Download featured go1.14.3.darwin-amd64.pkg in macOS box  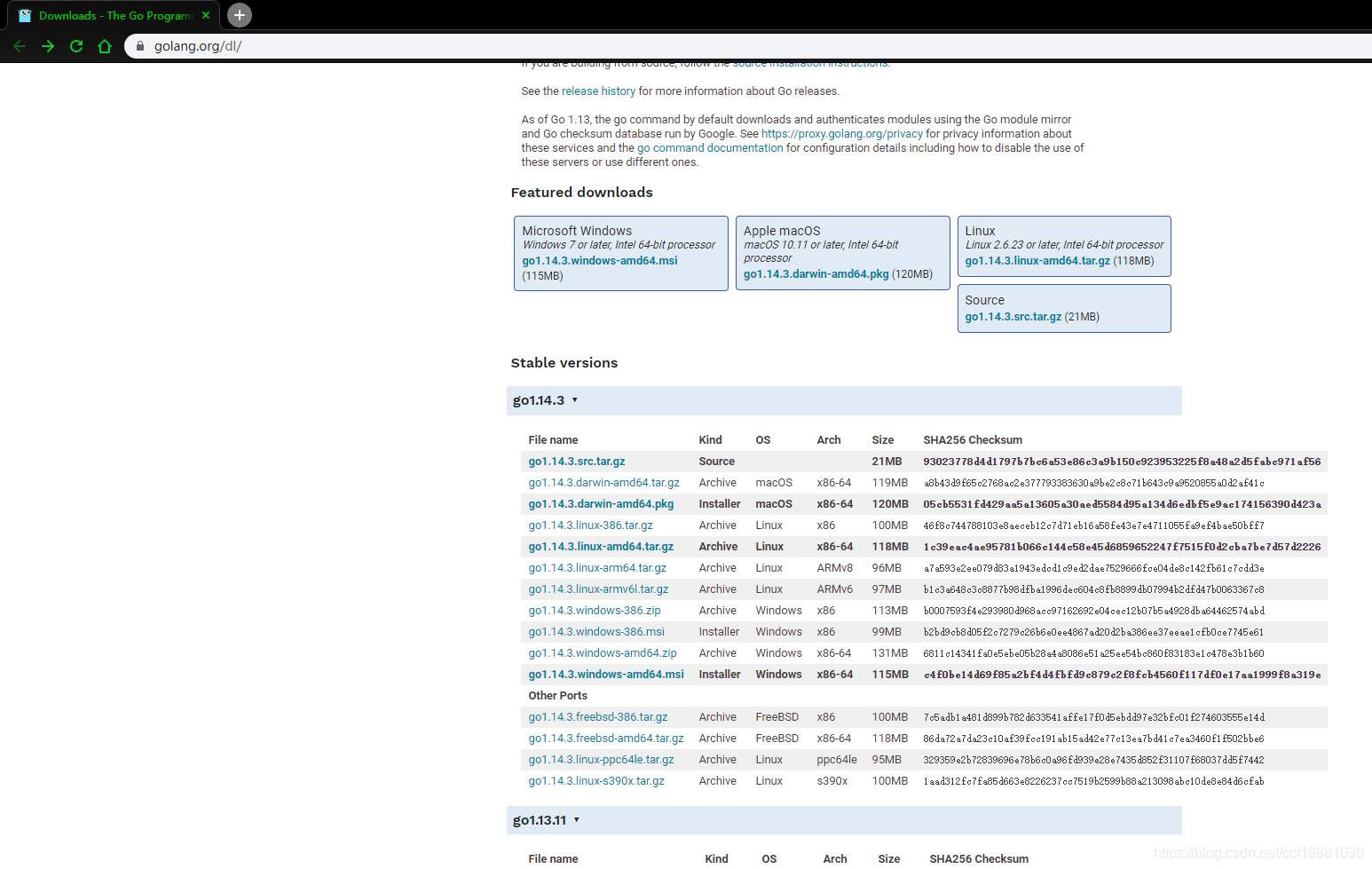point(816,274)
